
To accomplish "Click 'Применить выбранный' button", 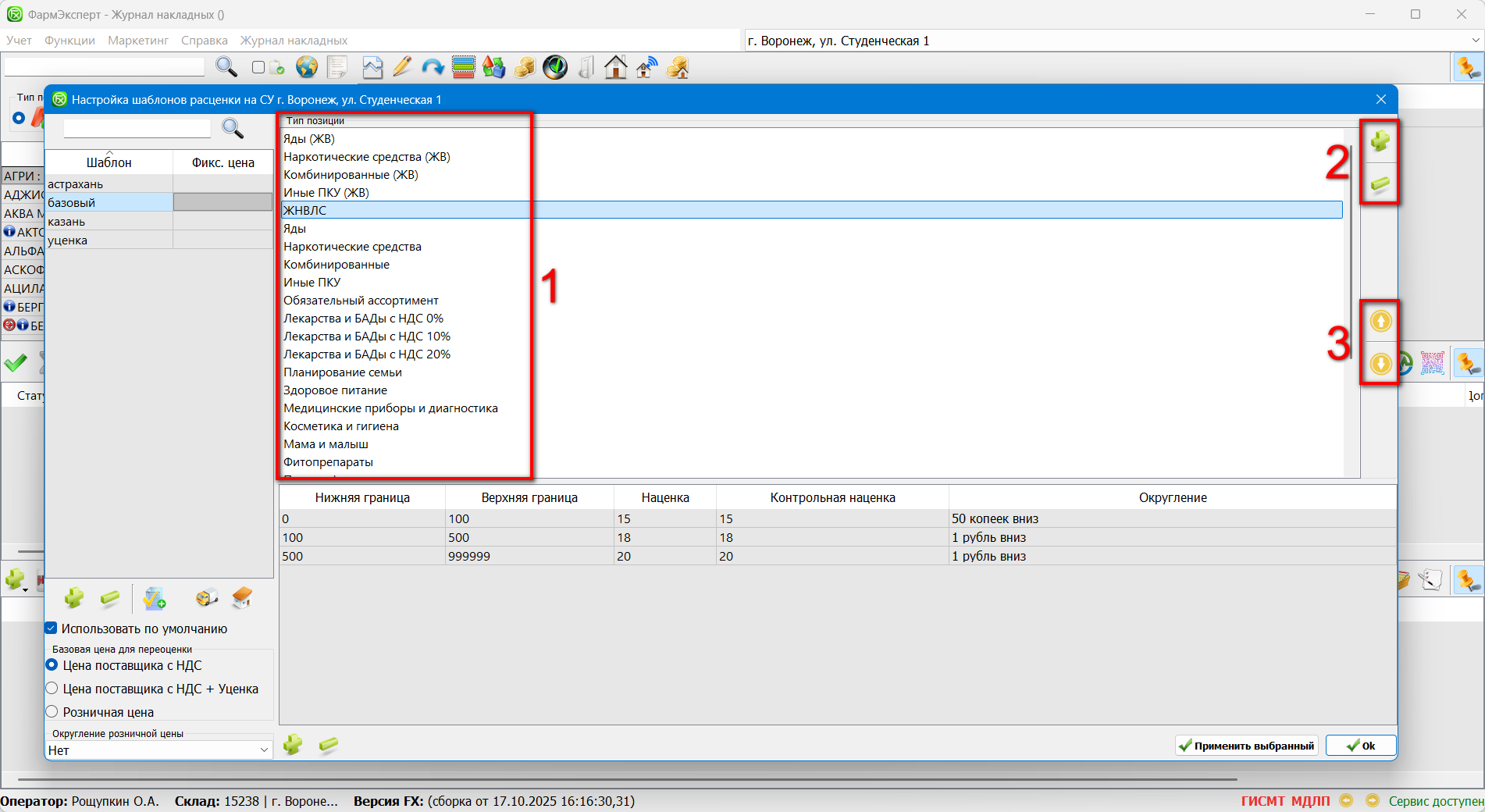I will (1246, 746).
